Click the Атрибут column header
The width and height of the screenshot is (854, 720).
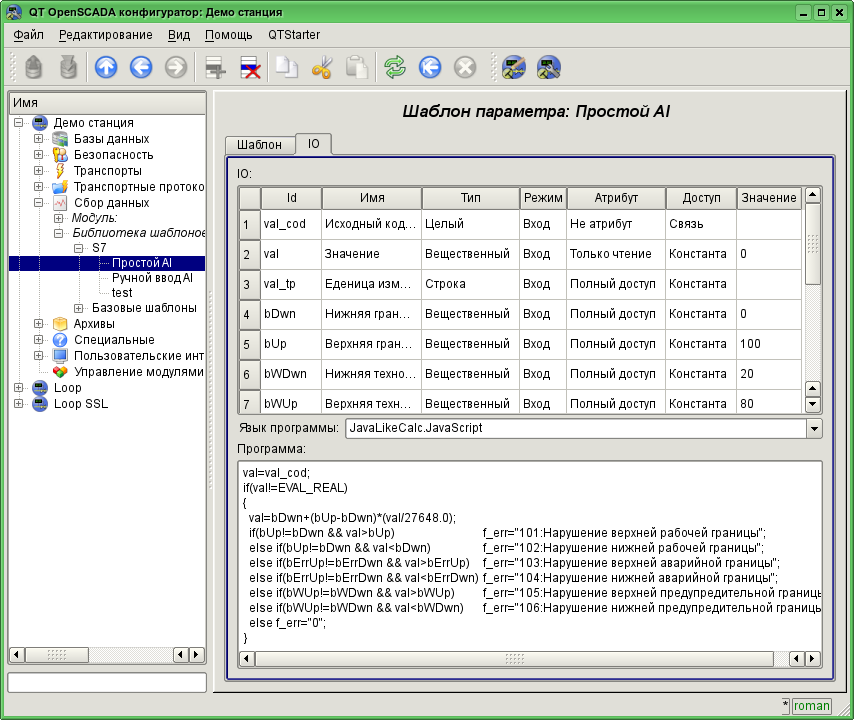(616, 198)
